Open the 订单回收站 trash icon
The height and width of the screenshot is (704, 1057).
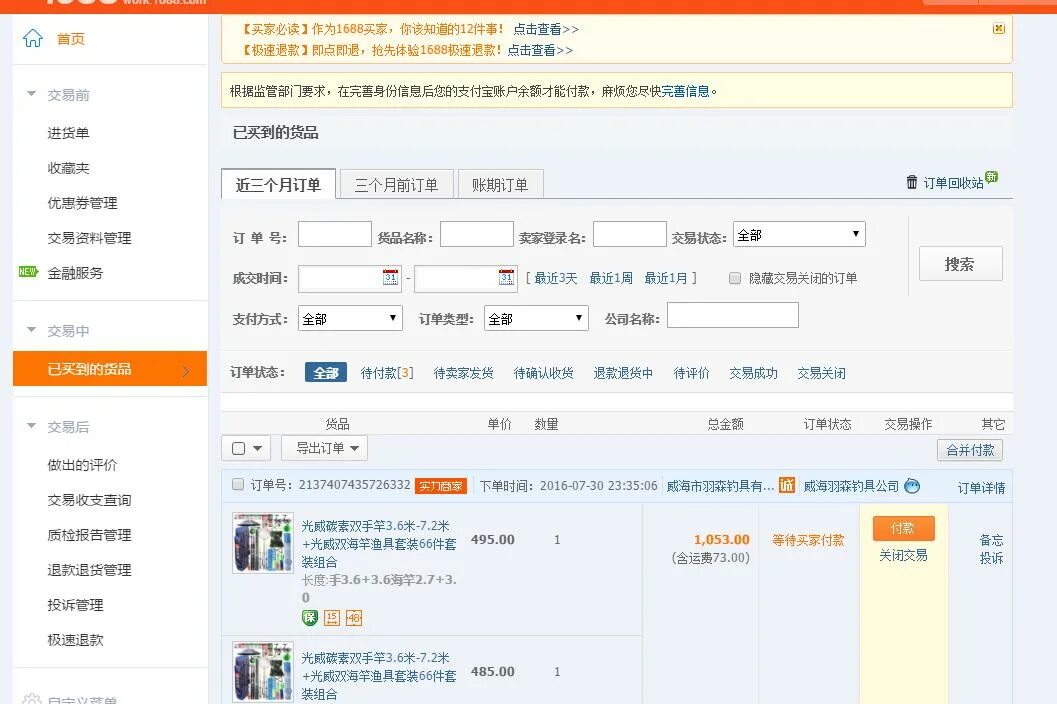point(911,182)
